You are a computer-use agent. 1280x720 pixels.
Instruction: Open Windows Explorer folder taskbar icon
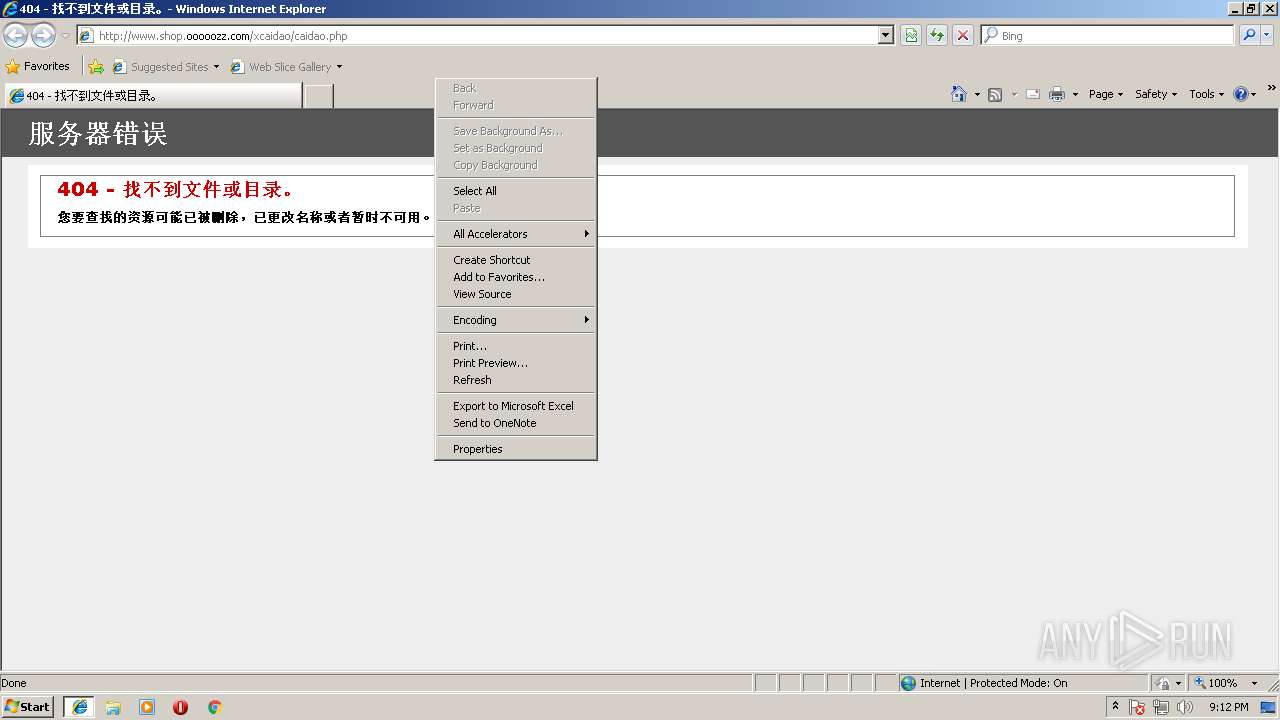[113, 707]
